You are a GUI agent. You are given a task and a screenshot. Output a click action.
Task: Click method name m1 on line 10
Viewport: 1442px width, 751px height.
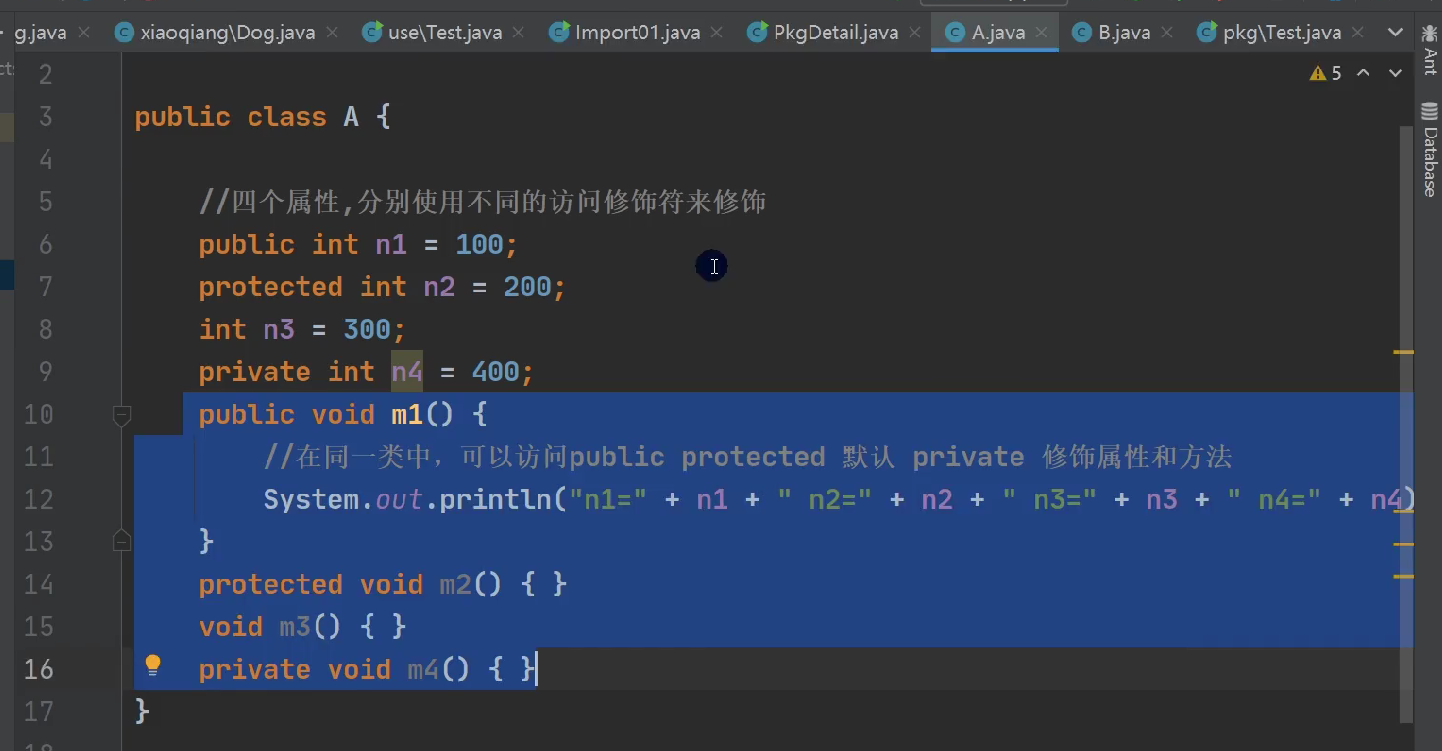point(407,414)
